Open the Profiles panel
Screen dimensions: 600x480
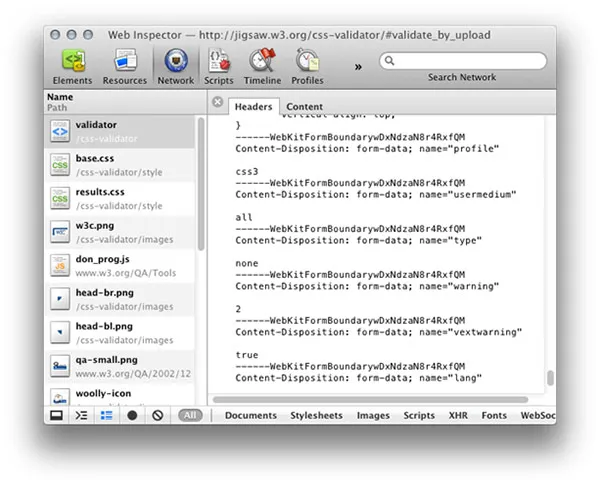click(307, 66)
